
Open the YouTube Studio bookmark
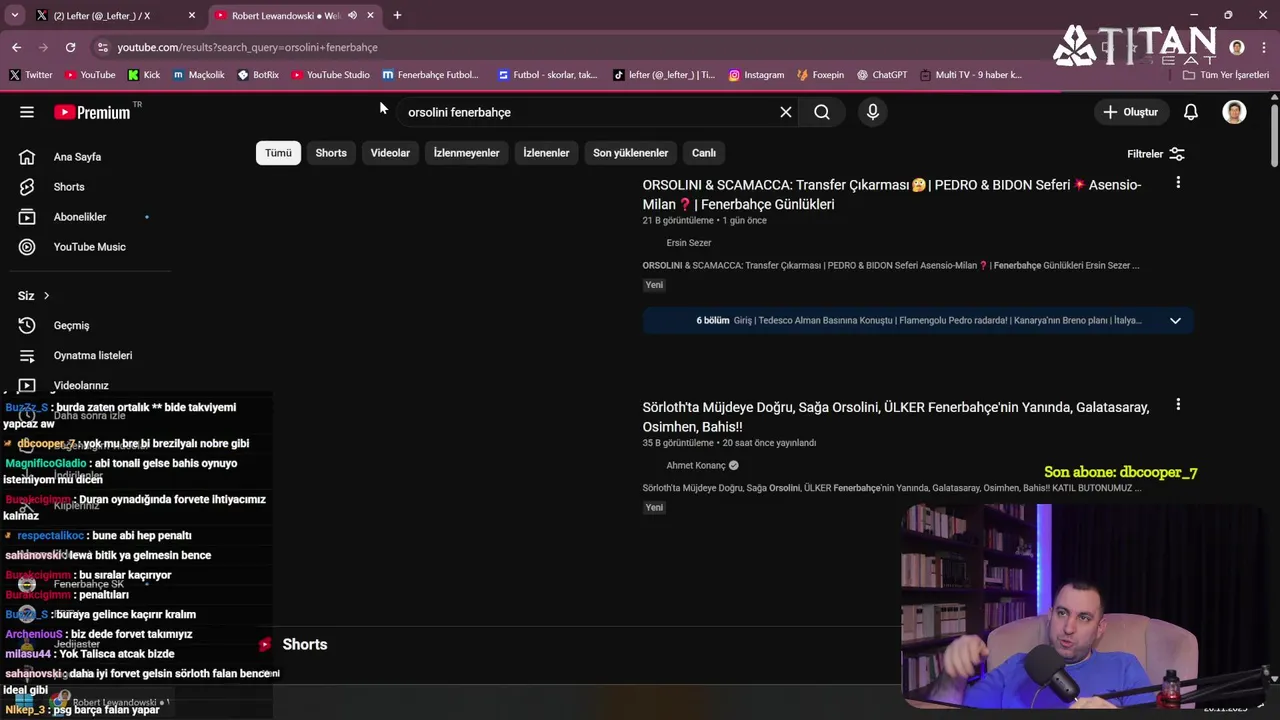(x=330, y=75)
